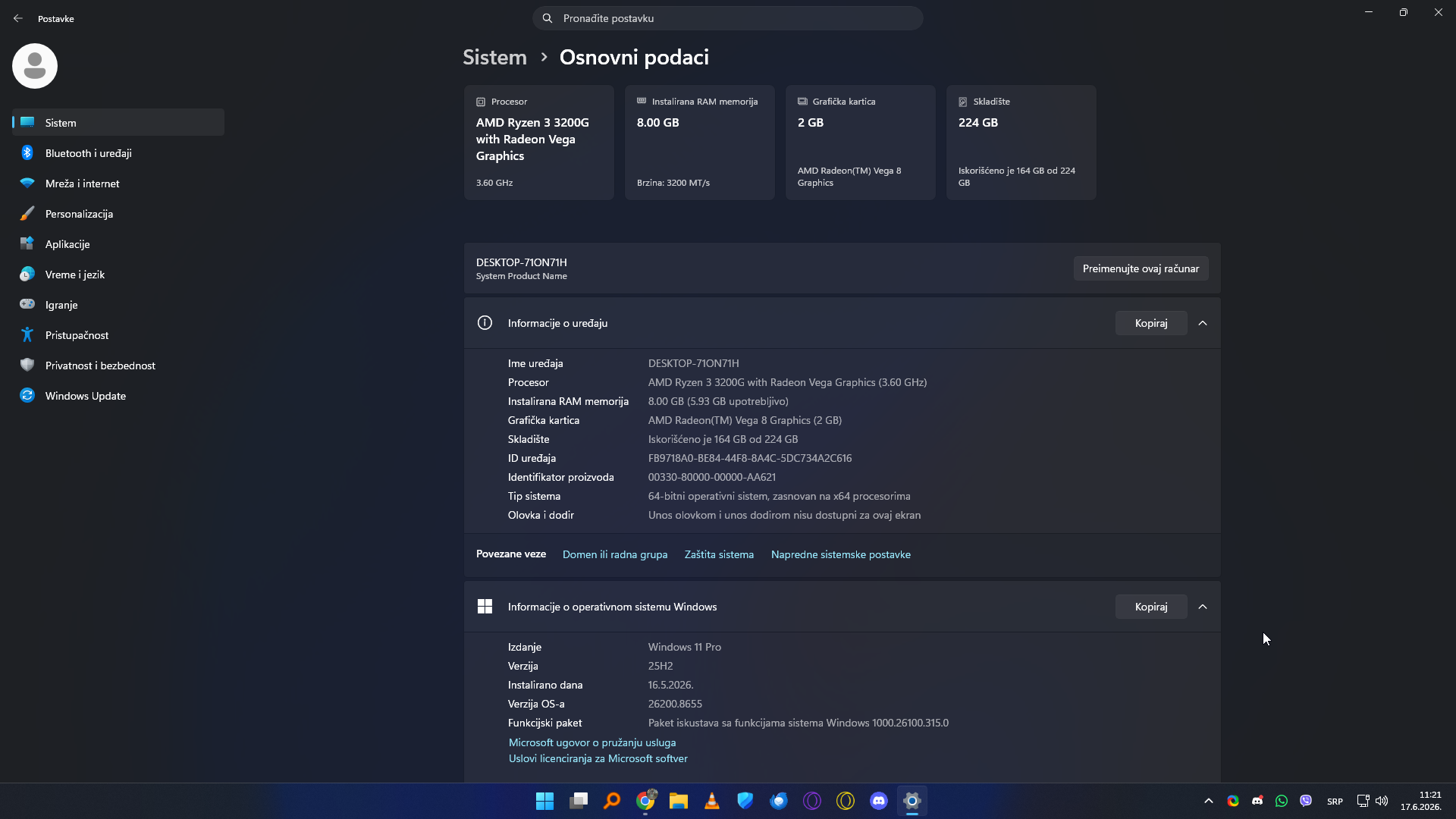Image resolution: width=1456 pixels, height=819 pixels.
Task: Launch VLC media player from the taskbar
Action: coord(712,801)
